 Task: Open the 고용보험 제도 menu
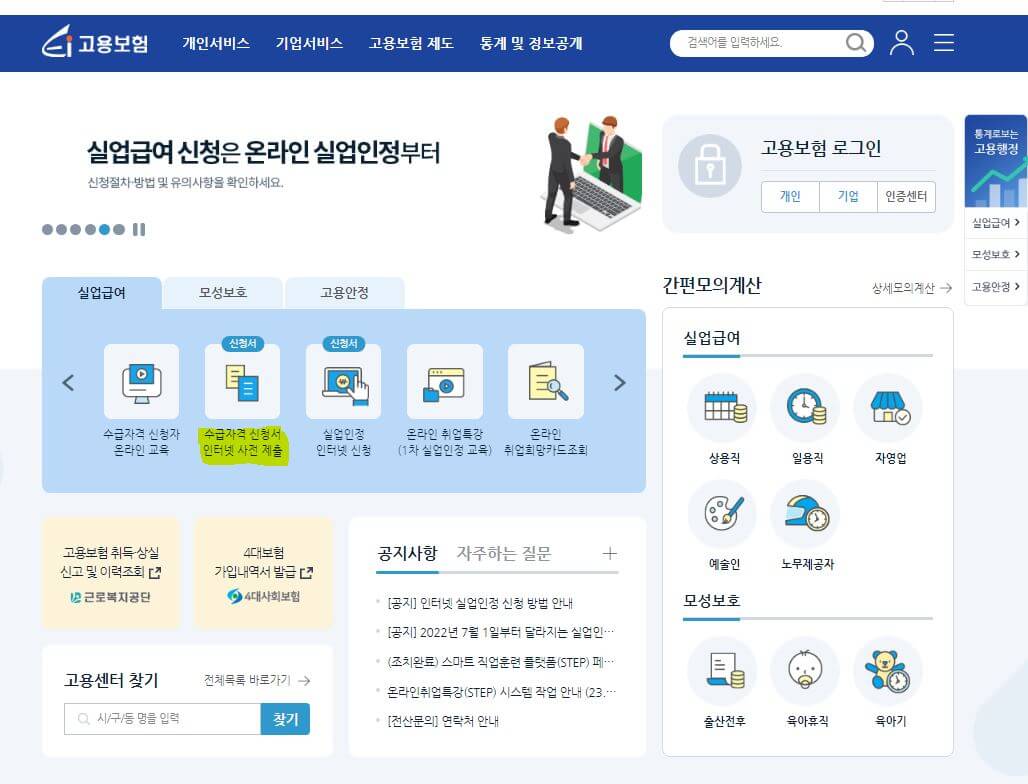410,43
